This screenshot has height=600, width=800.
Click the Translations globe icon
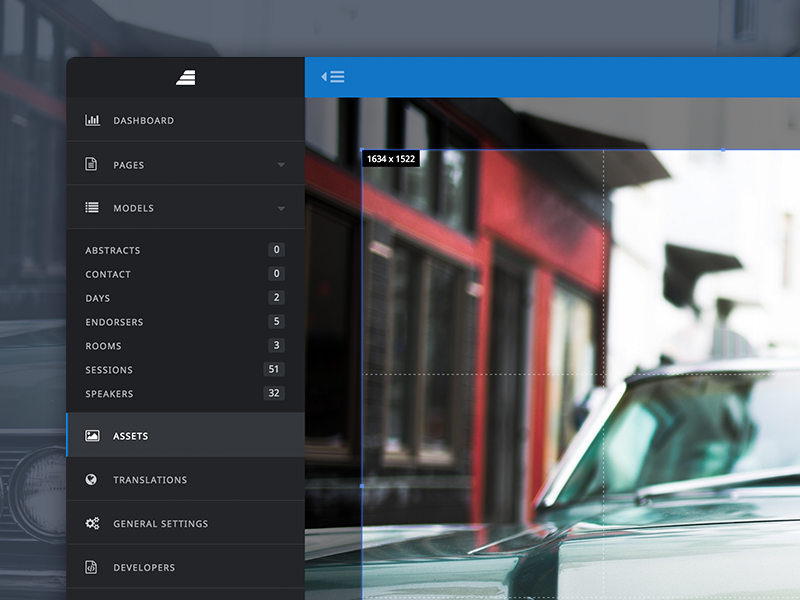(92, 480)
